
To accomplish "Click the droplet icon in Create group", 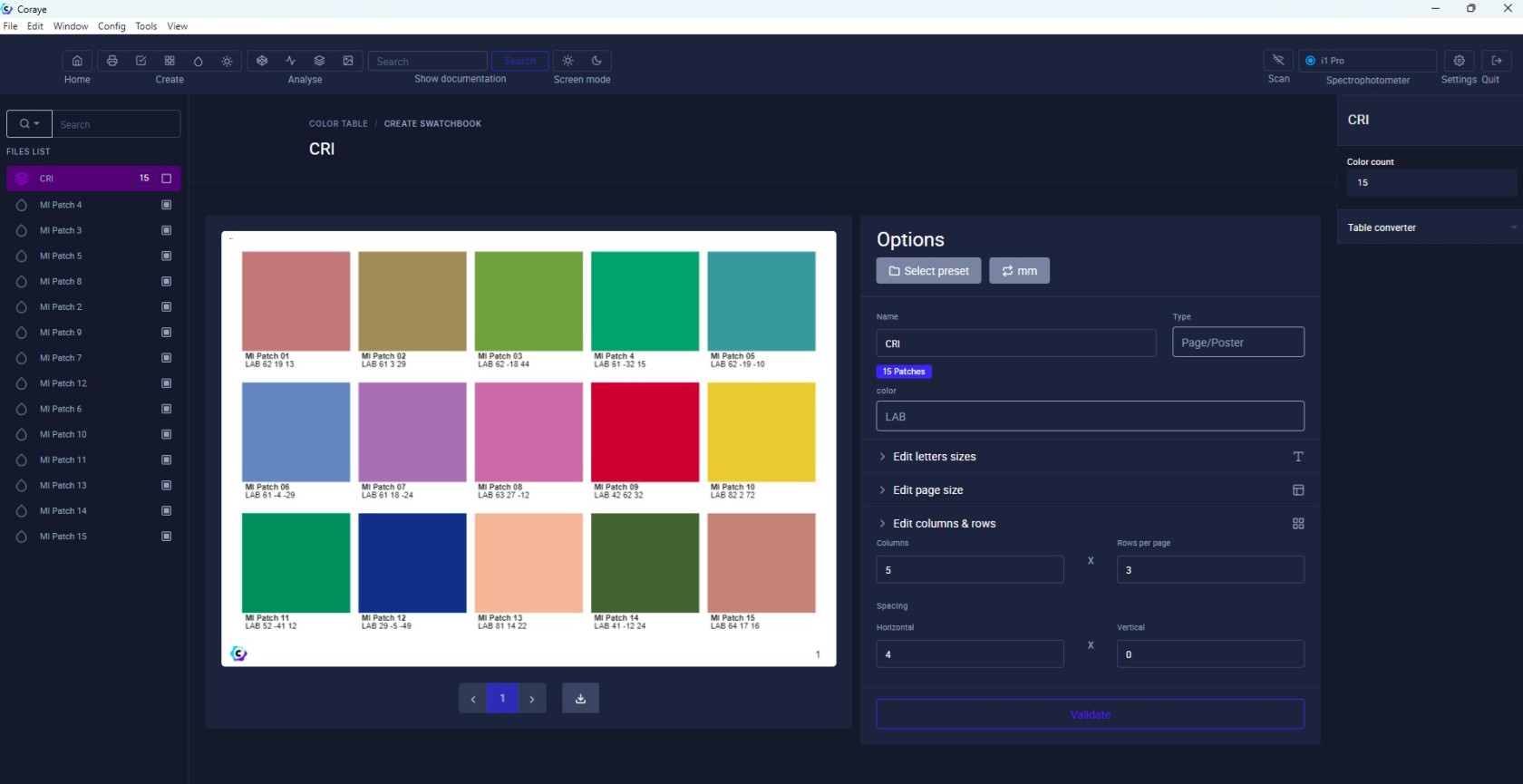I will point(199,61).
